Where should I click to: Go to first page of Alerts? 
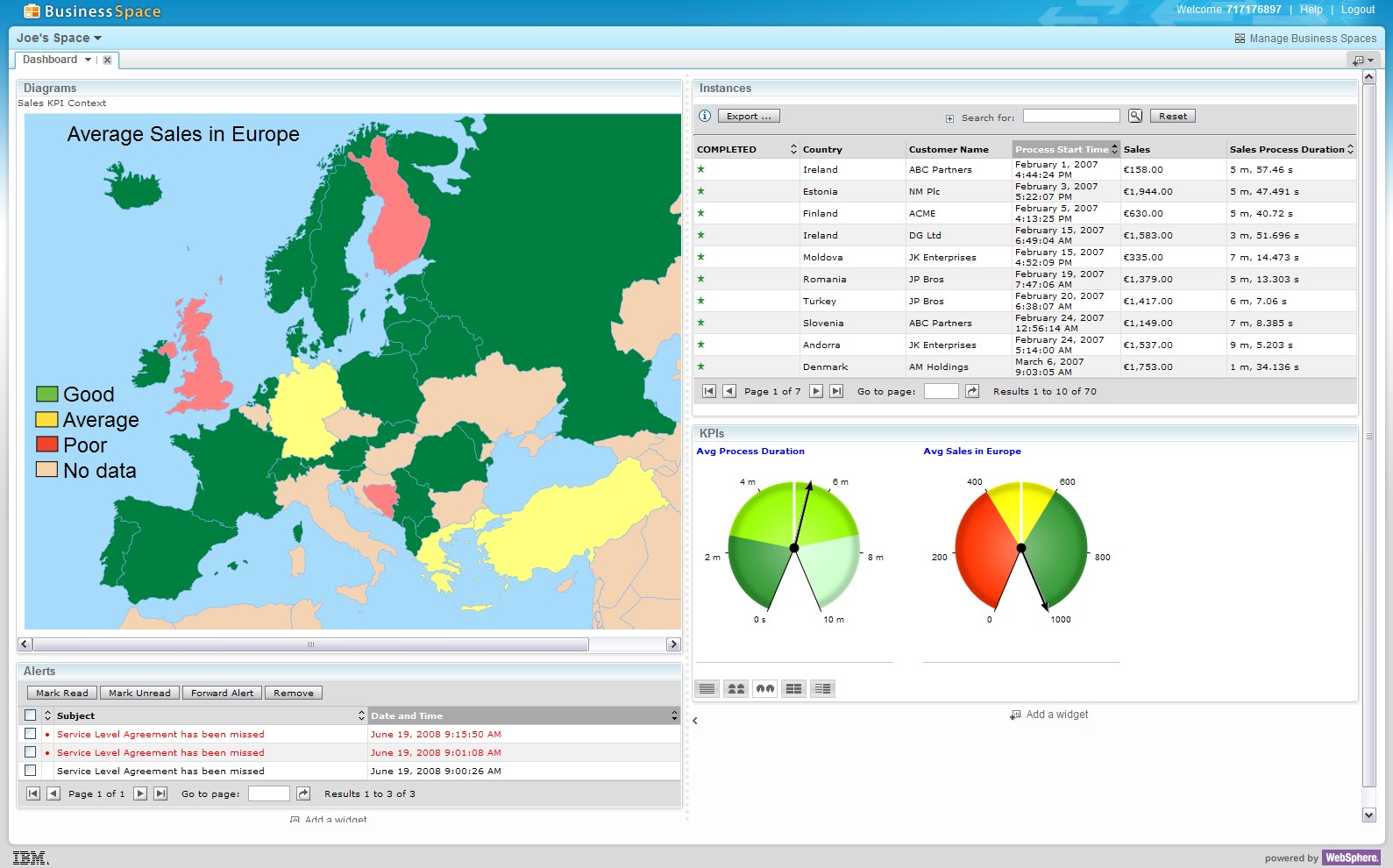click(33, 793)
